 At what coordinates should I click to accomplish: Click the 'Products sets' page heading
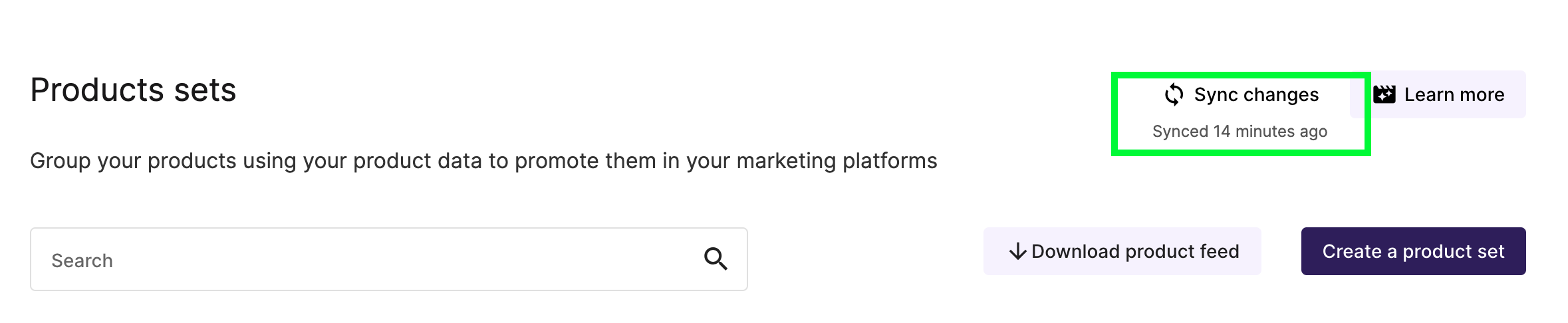point(133,90)
